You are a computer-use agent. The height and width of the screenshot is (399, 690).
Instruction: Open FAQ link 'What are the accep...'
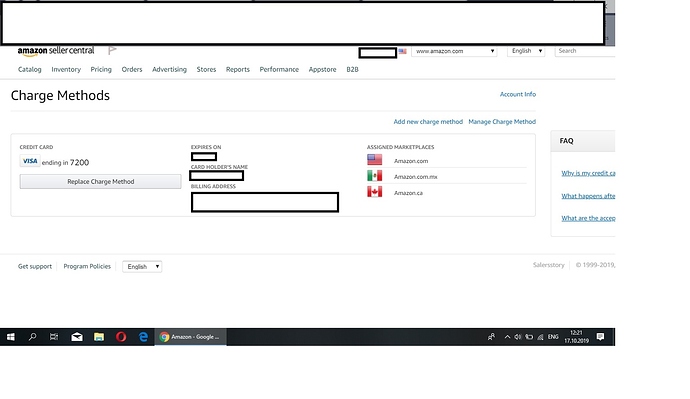(x=588, y=218)
